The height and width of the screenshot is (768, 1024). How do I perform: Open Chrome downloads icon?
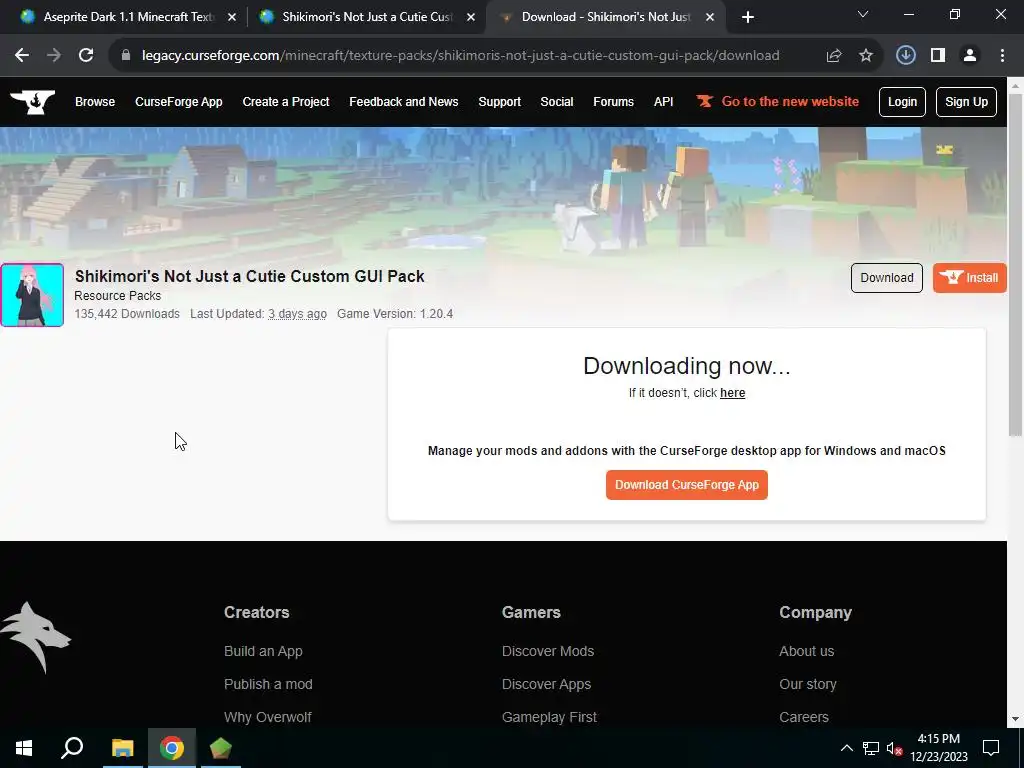tap(905, 56)
